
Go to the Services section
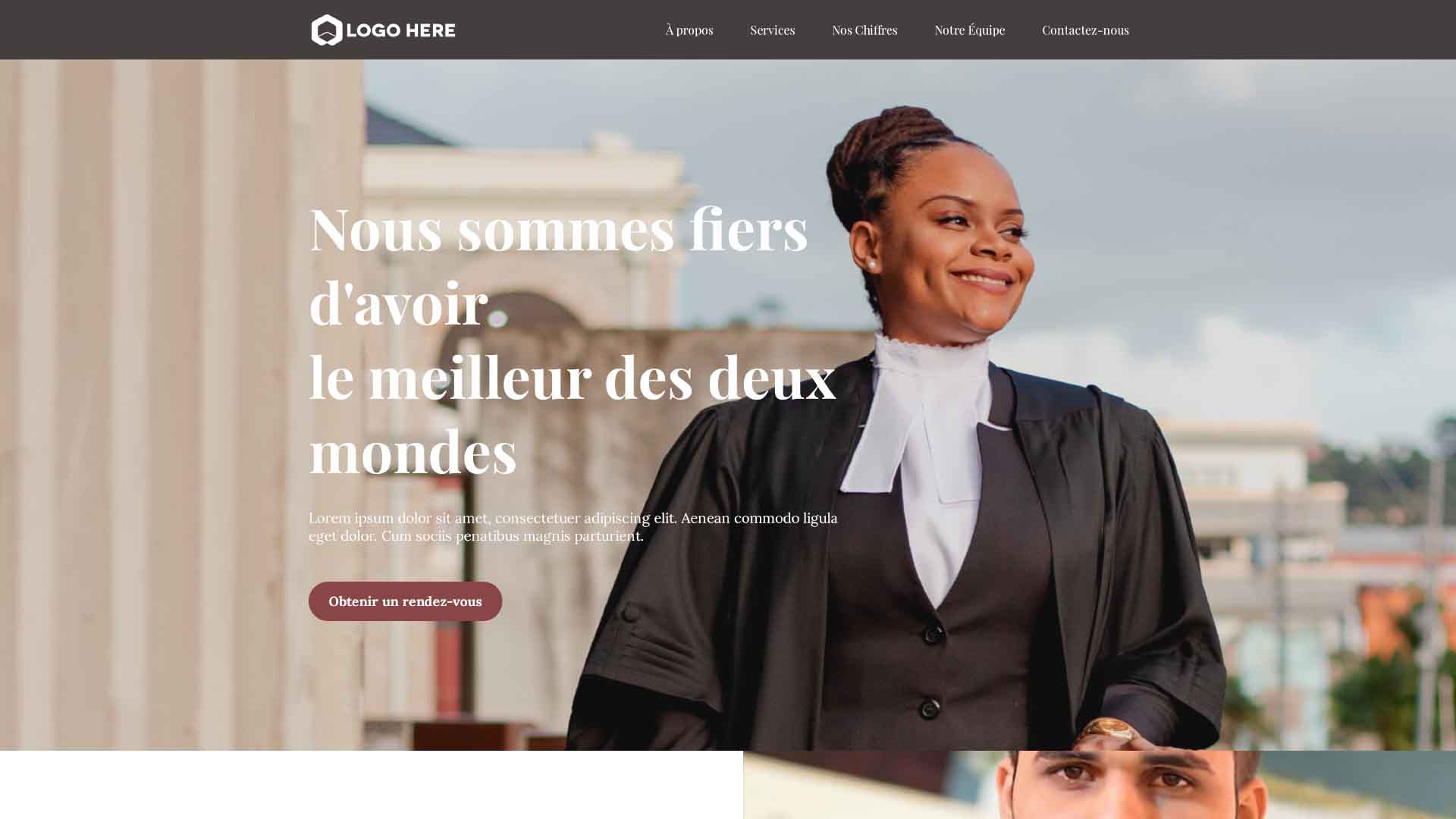[772, 30]
